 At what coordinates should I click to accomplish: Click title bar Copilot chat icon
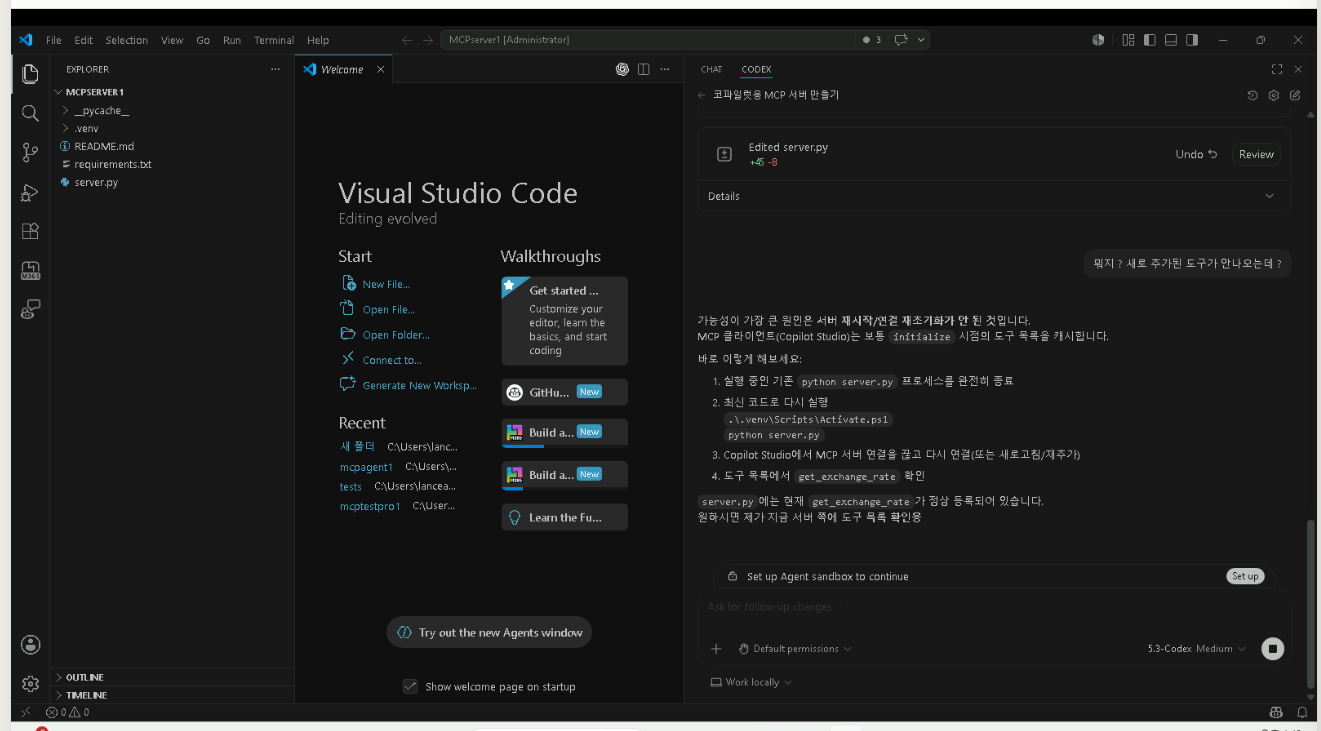pos(900,40)
